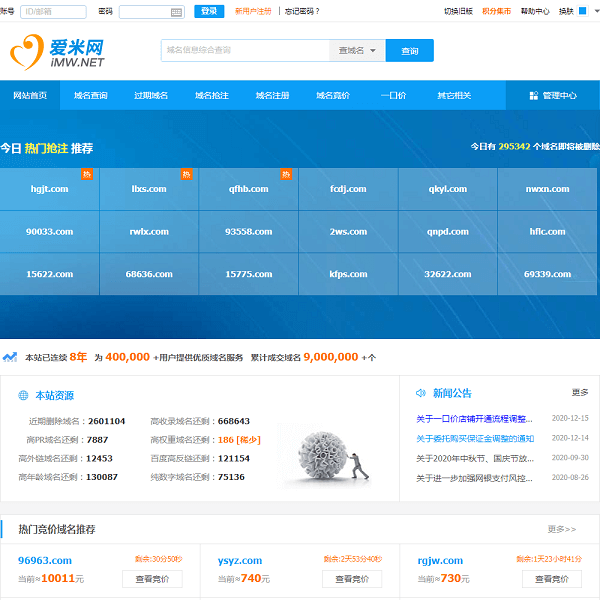
Task: Click the hot badge on hgjt.com
Action: tap(87, 174)
